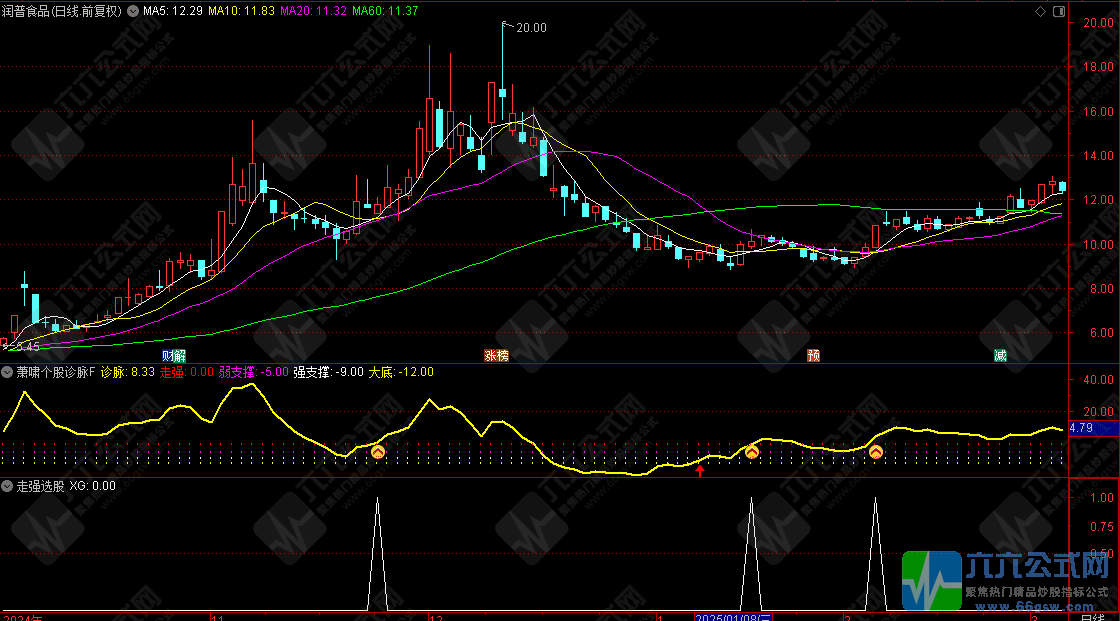Viewport: 1120px width, 621px height.
Task: Expand the 萧啸个股诊脉F indicator menu arrow
Action: pyautogui.click(x=8, y=371)
